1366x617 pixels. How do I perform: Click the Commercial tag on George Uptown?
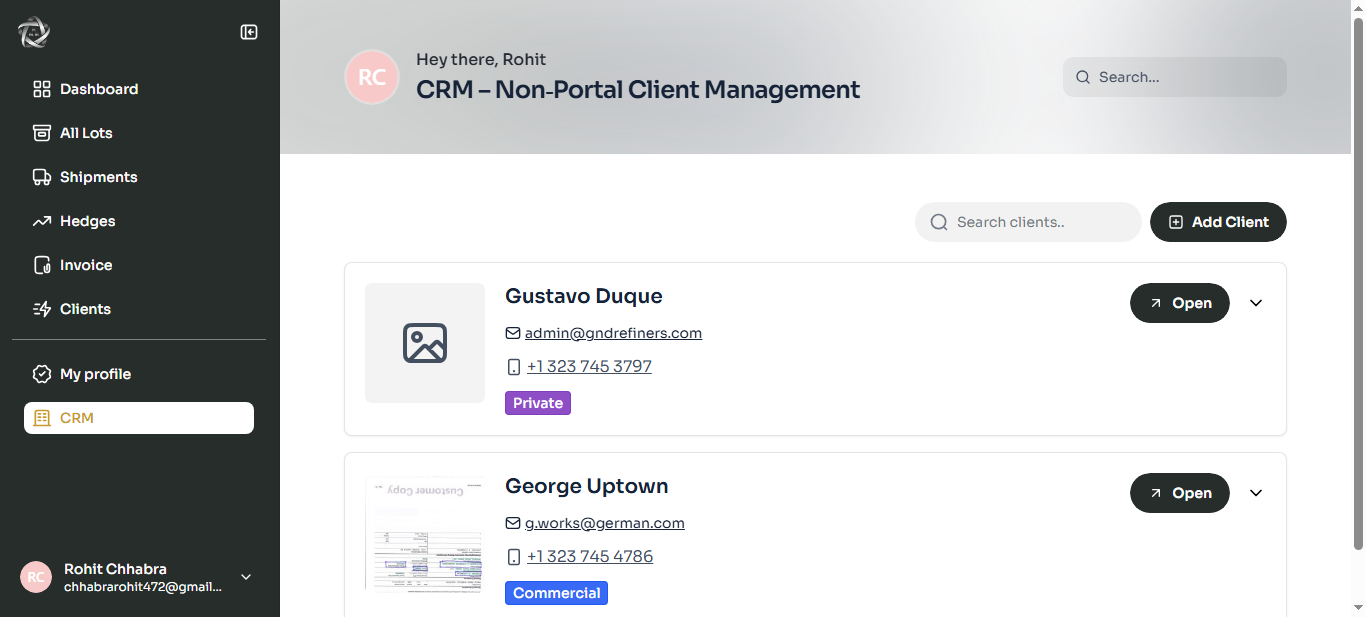point(556,593)
